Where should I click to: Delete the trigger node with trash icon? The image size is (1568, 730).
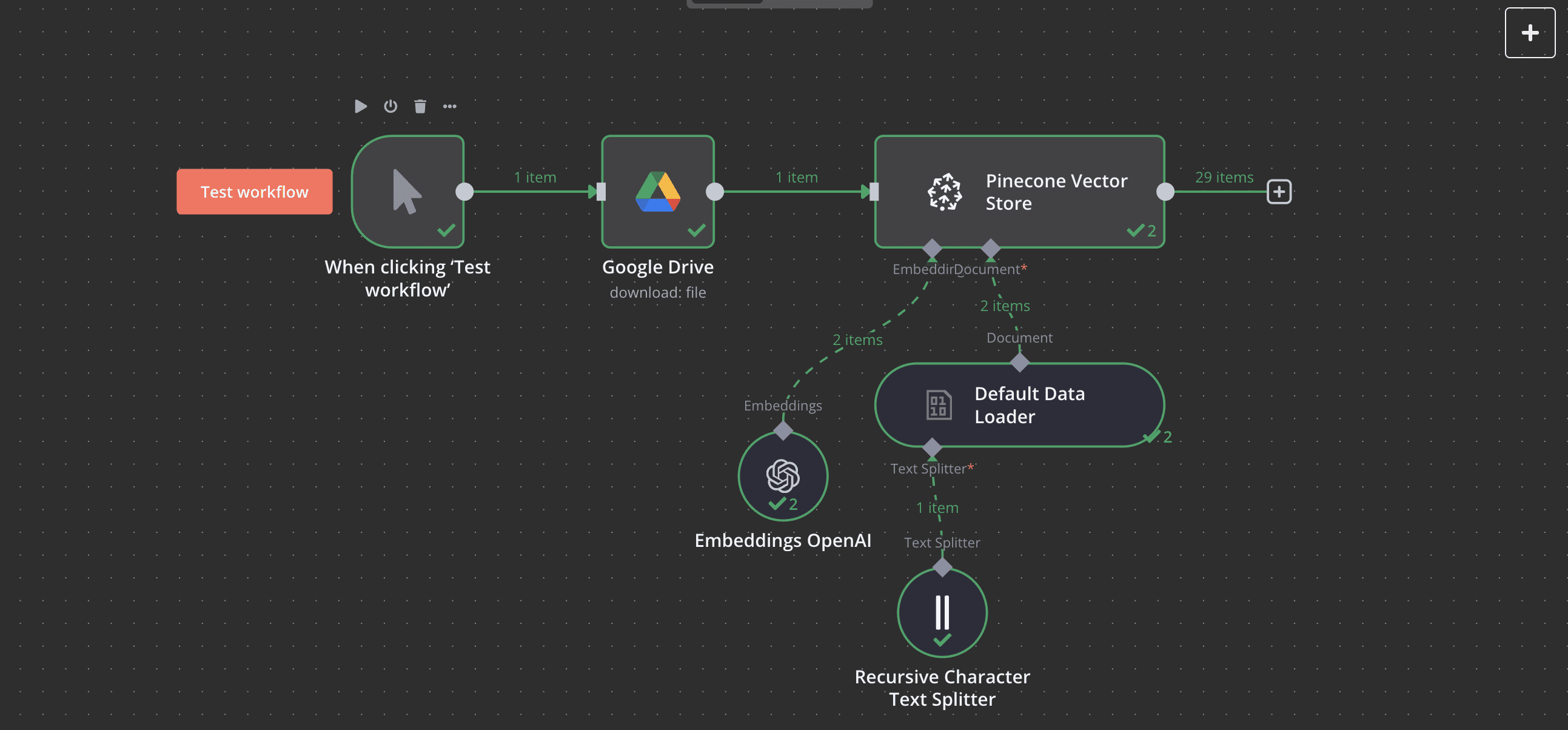pyautogui.click(x=420, y=107)
